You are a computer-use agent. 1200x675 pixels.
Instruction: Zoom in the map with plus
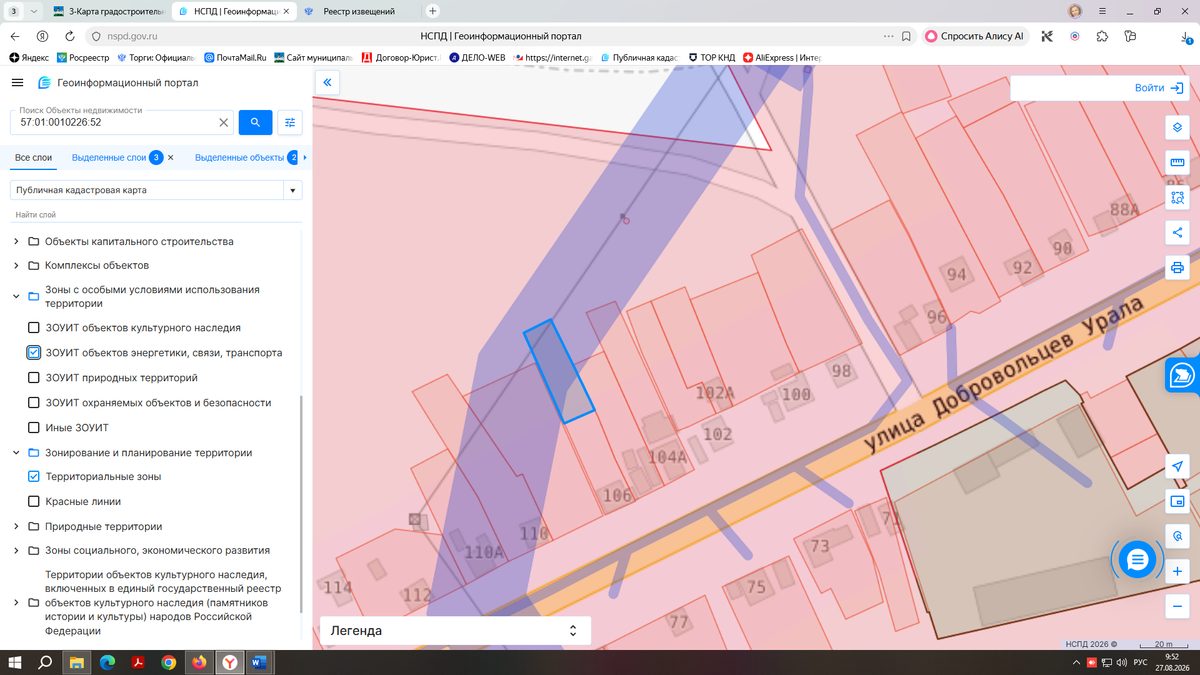pyautogui.click(x=1177, y=572)
